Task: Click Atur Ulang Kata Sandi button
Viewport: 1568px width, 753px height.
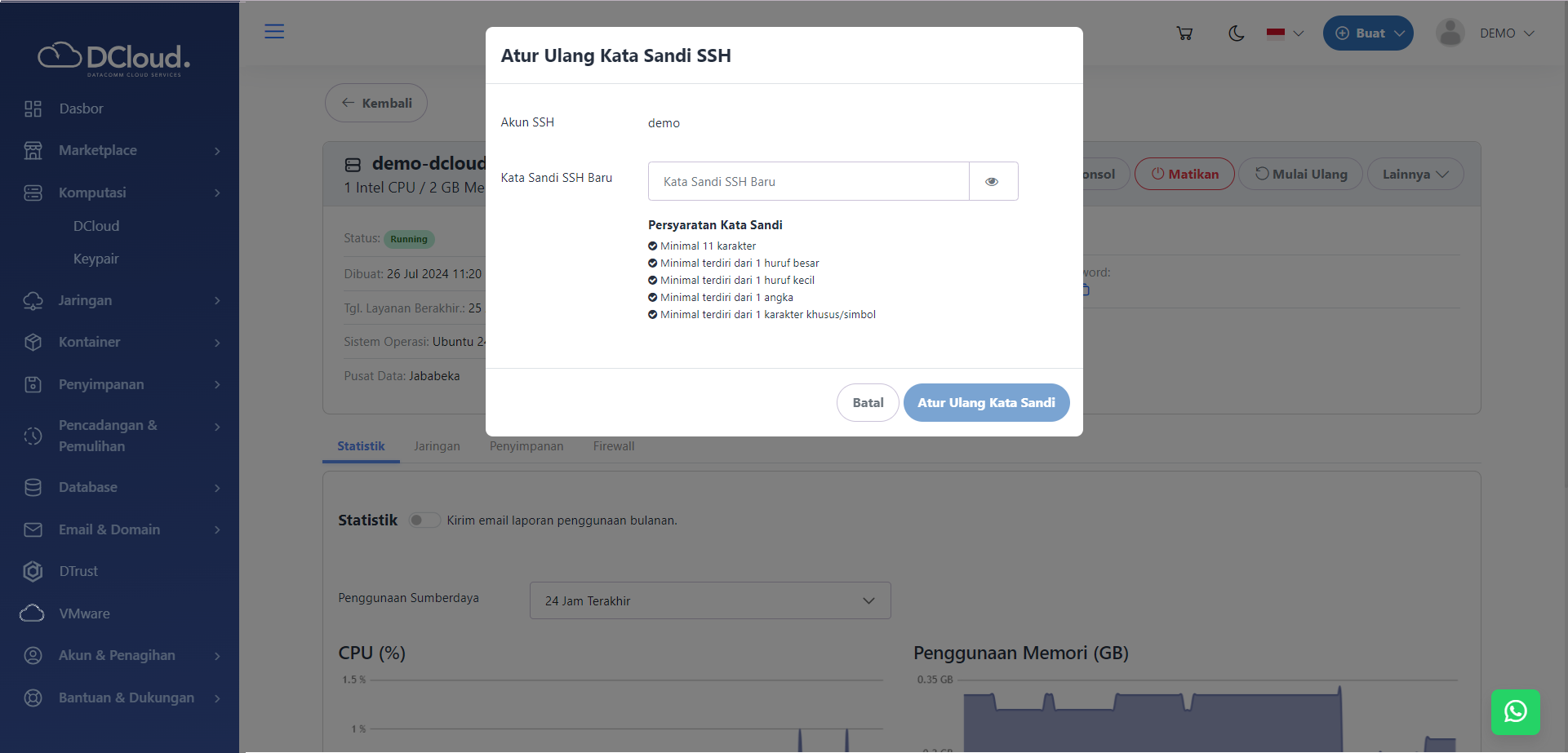Action: click(986, 402)
